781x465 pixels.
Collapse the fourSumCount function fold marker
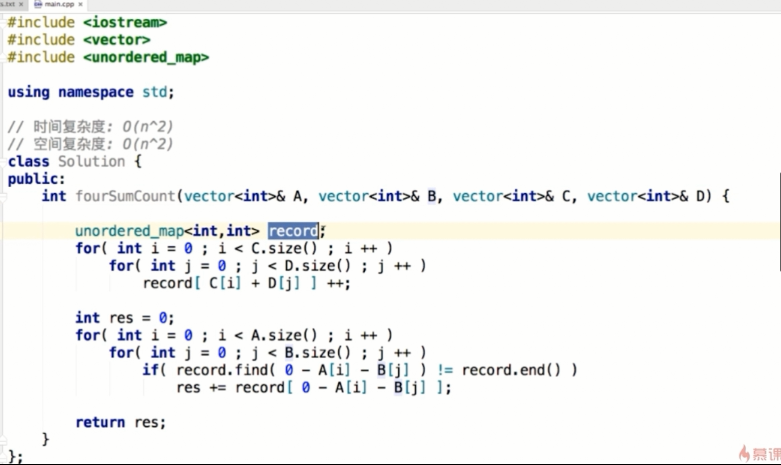point(2,197)
